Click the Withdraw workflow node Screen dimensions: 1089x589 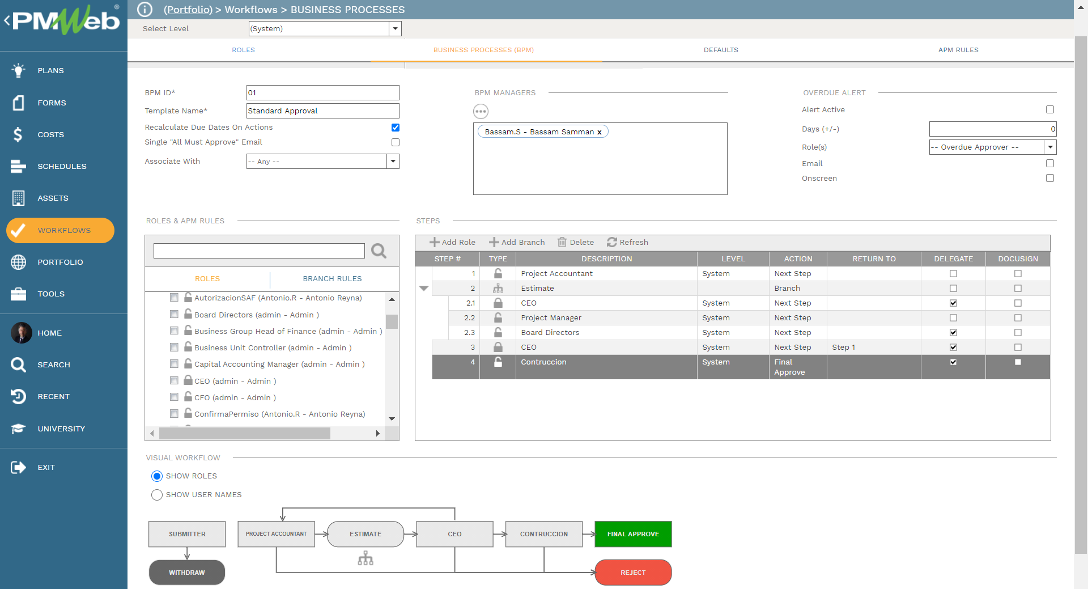(187, 572)
